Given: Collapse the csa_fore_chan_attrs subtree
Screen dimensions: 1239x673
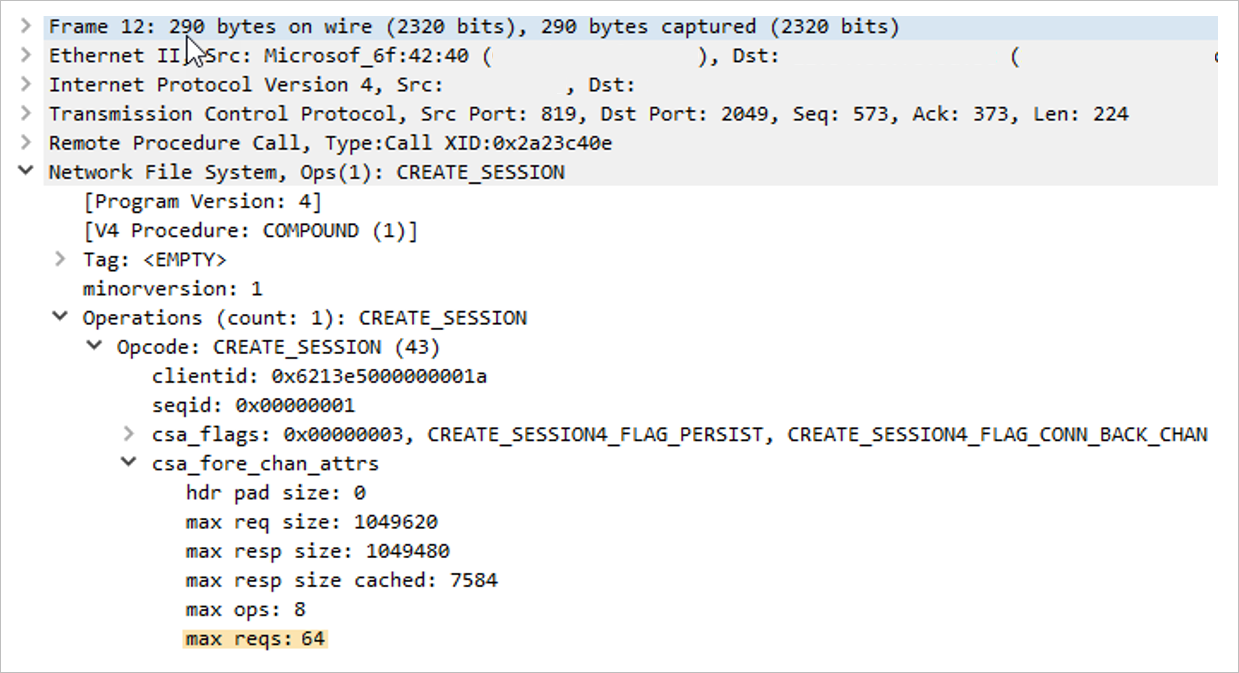Looking at the screenshot, I should [130, 463].
